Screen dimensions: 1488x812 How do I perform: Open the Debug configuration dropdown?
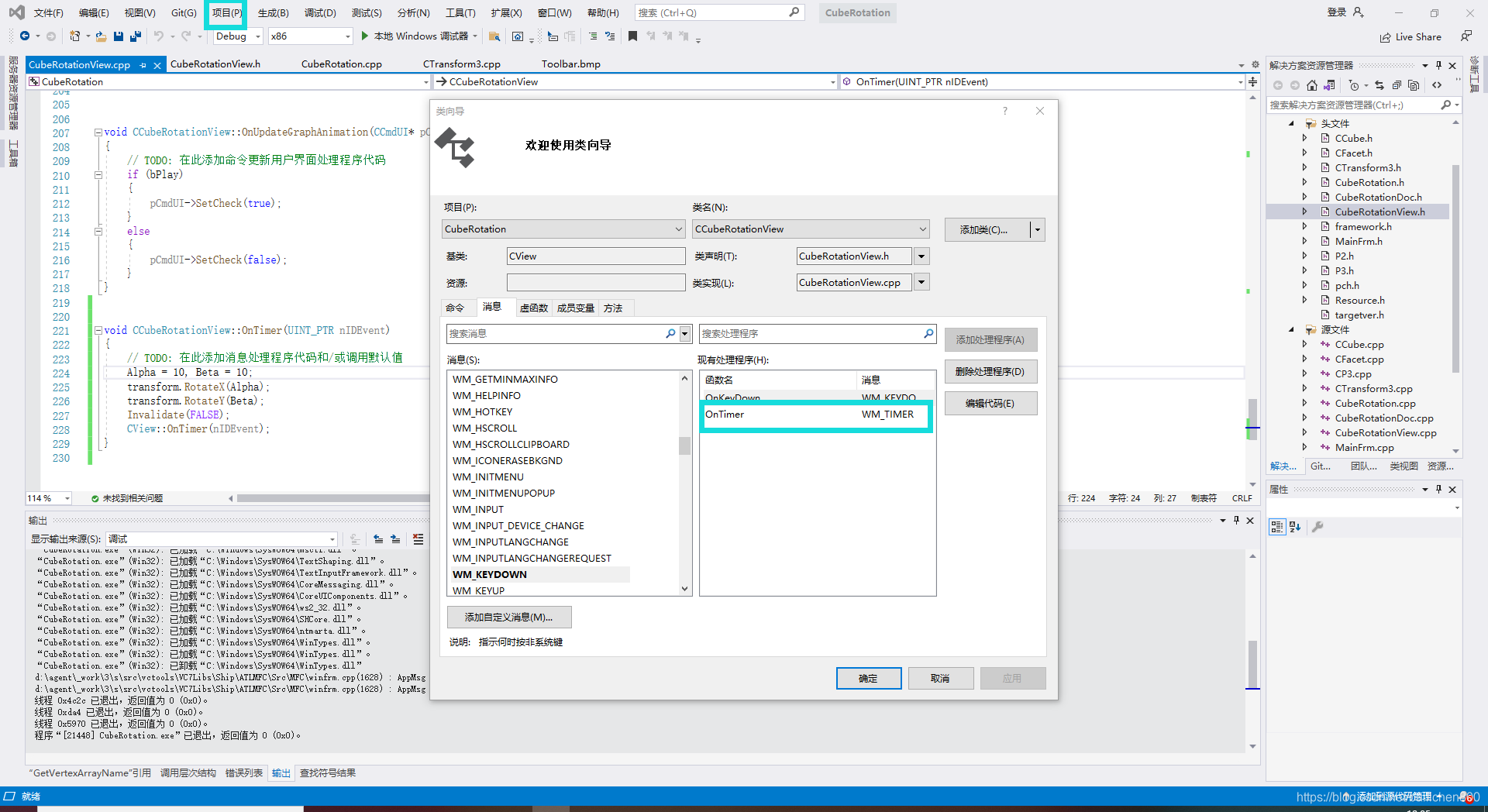(258, 36)
